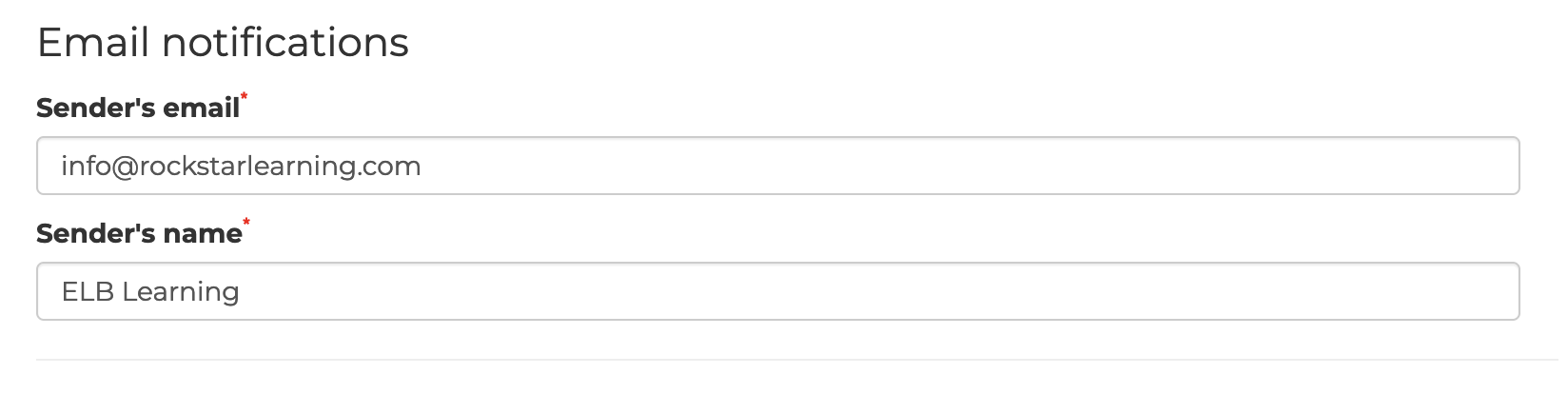1568x394 pixels.
Task: Click the red asterisk beside Sender's name
Action: pyautogui.click(x=247, y=222)
